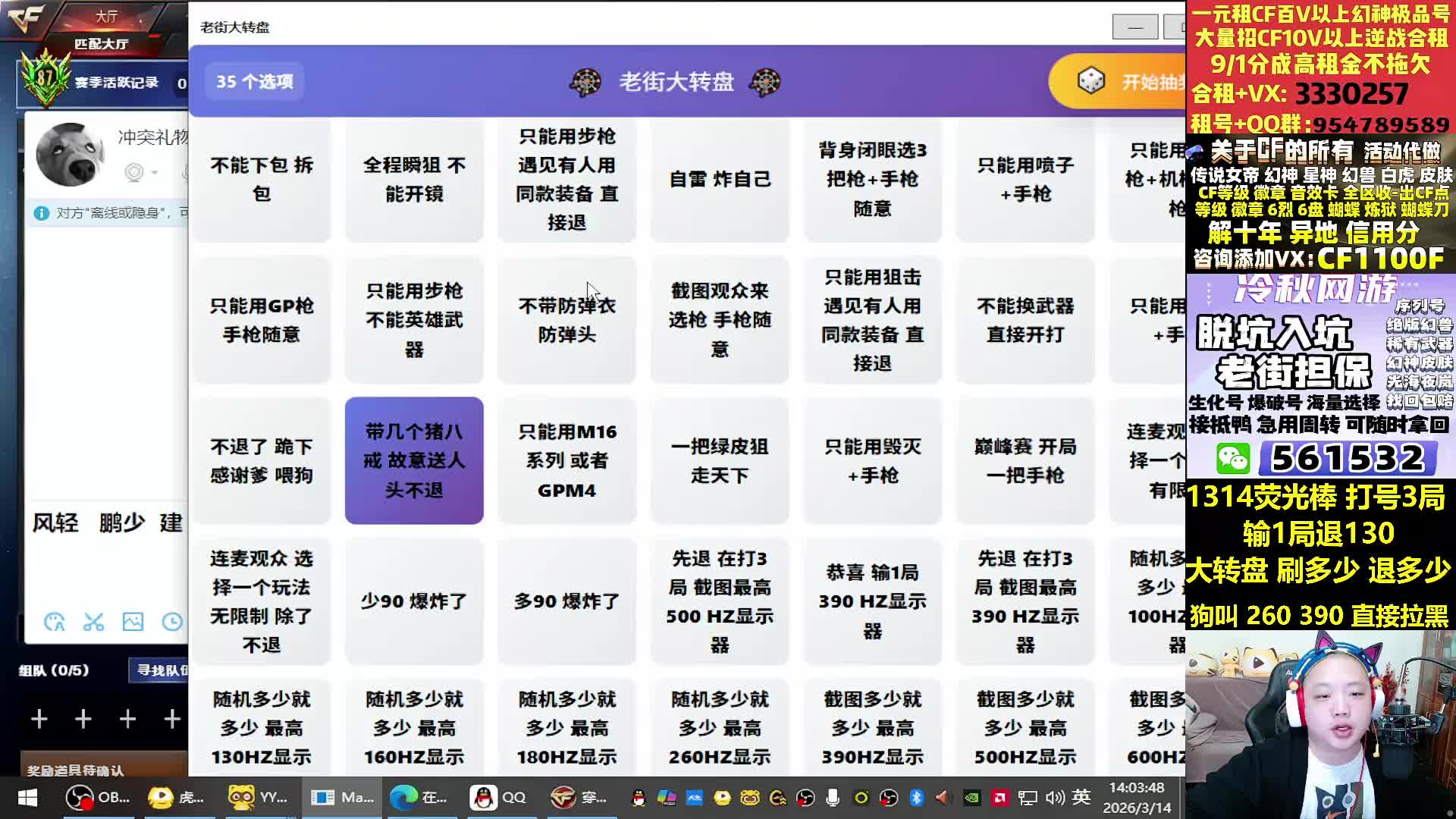Switch input language via 英 indicator
The image size is (1456, 819).
(x=1081, y=797)
